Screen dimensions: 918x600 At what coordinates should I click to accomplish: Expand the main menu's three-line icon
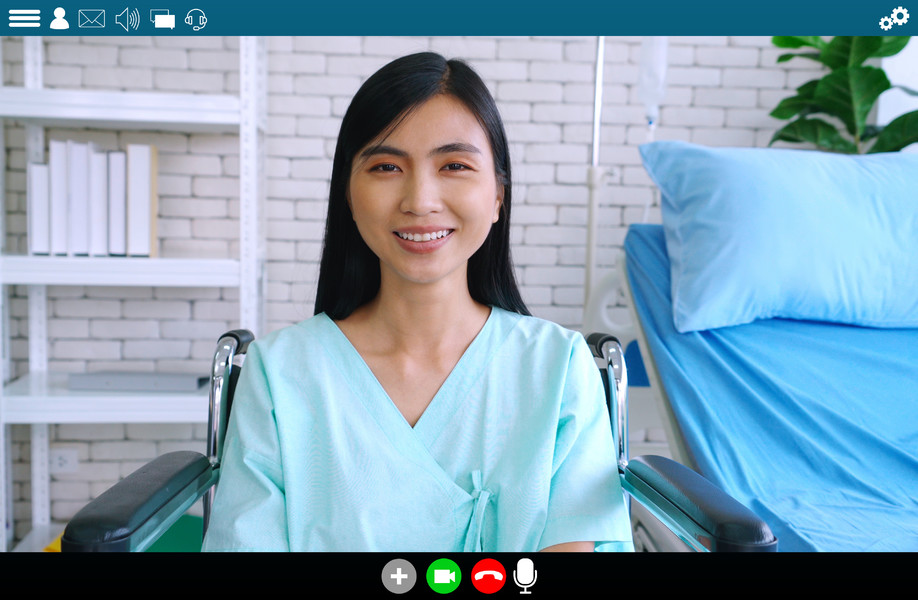pyautogui.click(x=24, y=19)
